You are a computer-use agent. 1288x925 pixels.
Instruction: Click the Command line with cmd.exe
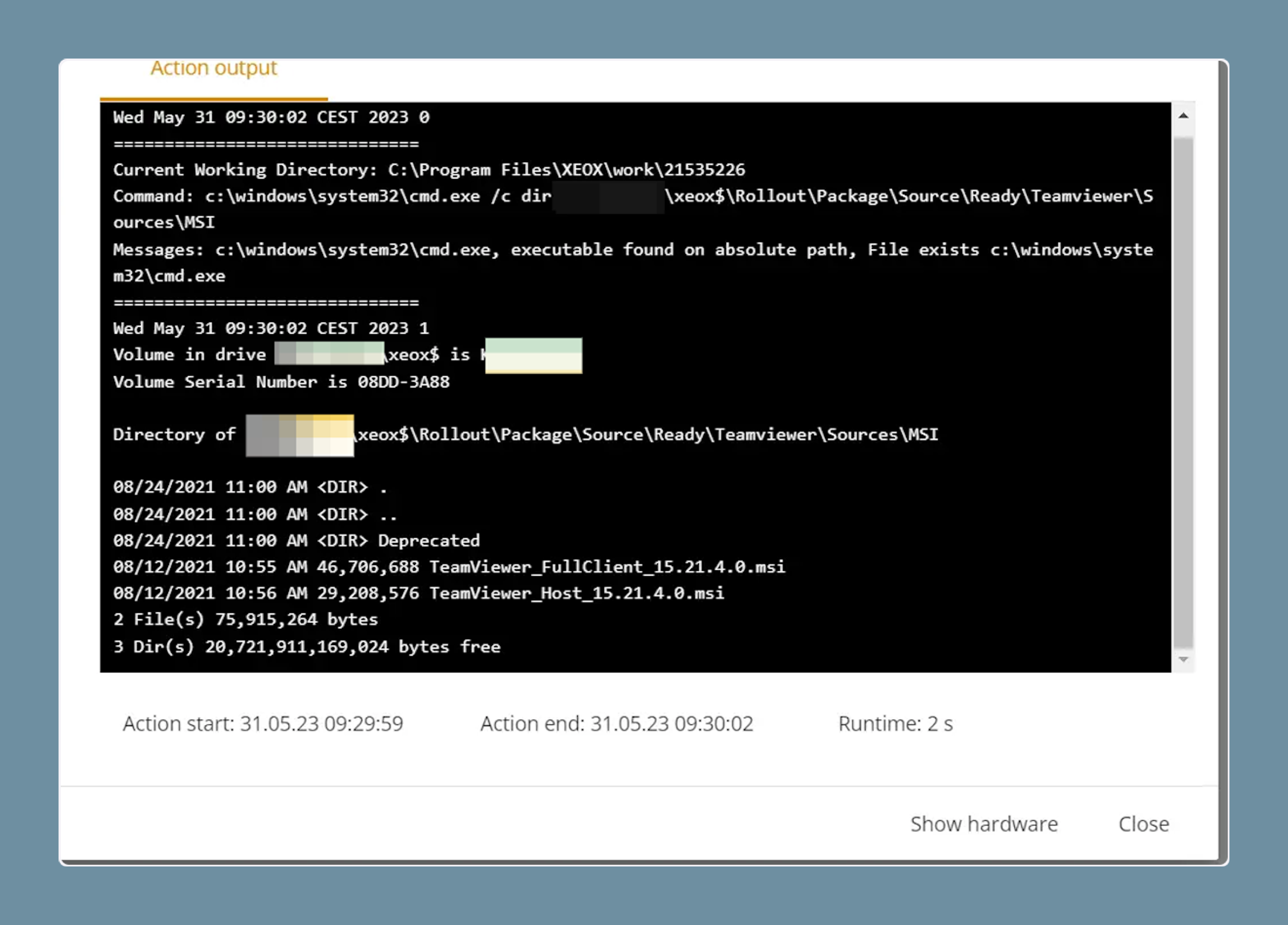[x=633, y=209]
